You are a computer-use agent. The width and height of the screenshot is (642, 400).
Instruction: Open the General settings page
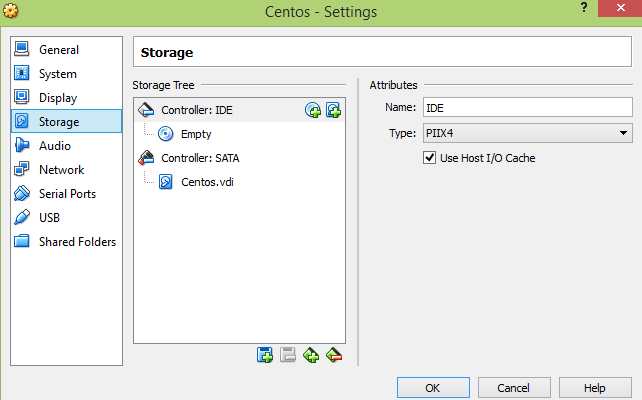click(x=58, y=49)
